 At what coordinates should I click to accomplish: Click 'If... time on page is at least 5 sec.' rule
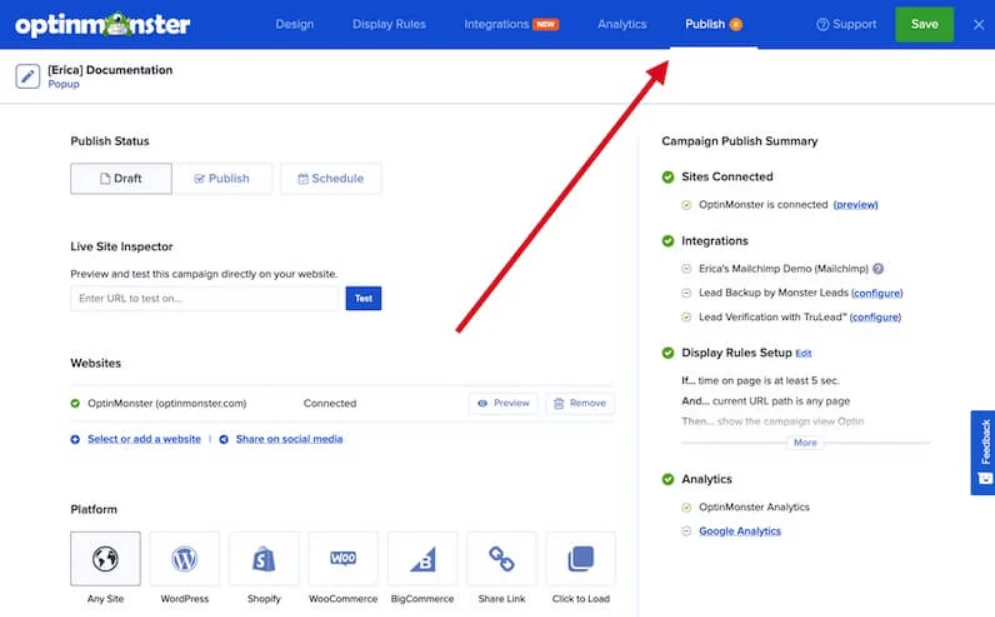[x=760, y=381]
